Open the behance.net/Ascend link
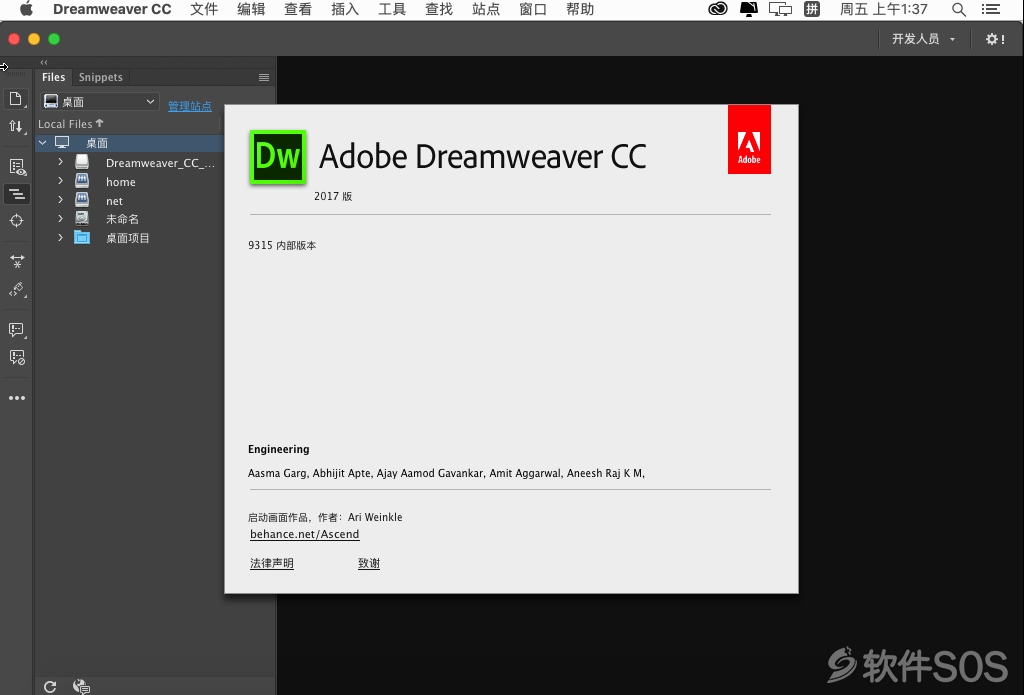The height and width of the screenshot is (695, 1024). (x=304, y=534)
